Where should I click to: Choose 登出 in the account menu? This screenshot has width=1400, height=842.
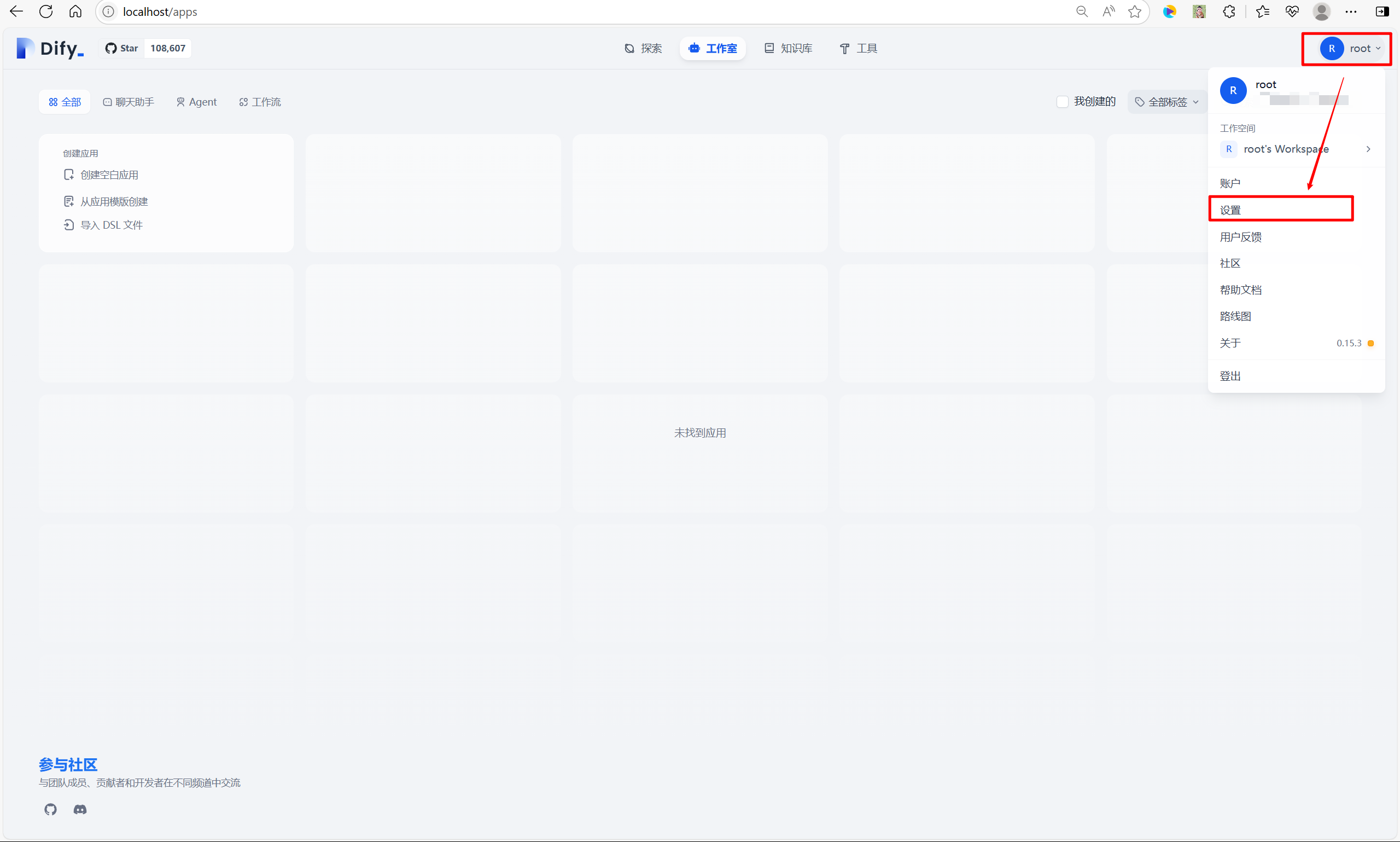tap(1230, 376)
